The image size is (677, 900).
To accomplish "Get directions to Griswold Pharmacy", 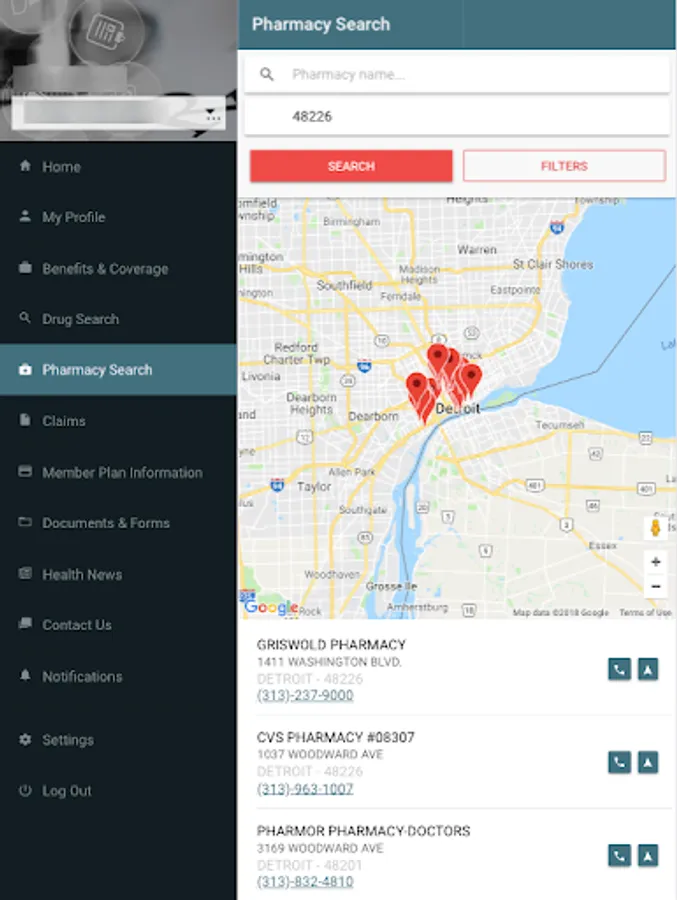I will coord(648,669).
